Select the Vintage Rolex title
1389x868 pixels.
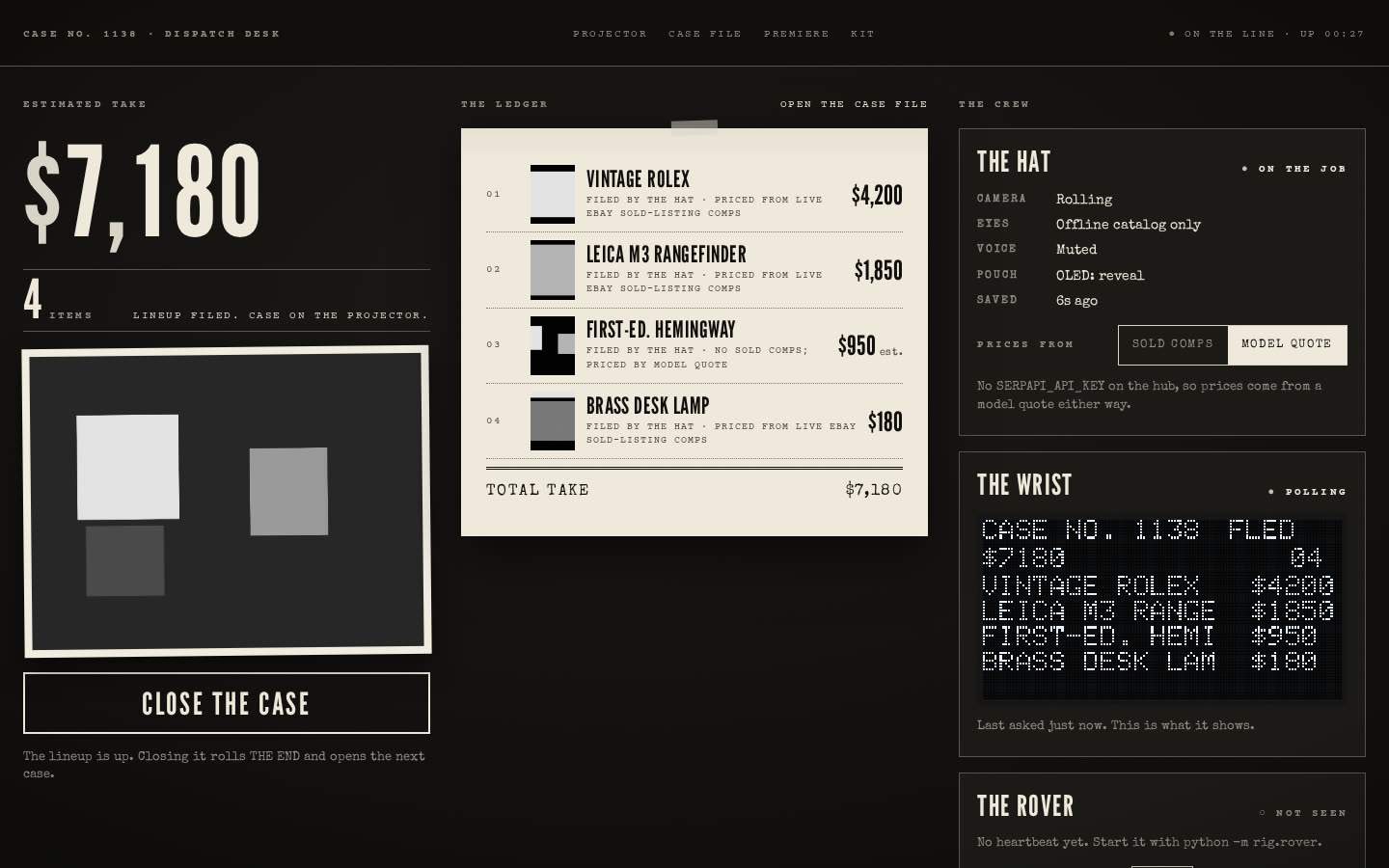point(638,179)
